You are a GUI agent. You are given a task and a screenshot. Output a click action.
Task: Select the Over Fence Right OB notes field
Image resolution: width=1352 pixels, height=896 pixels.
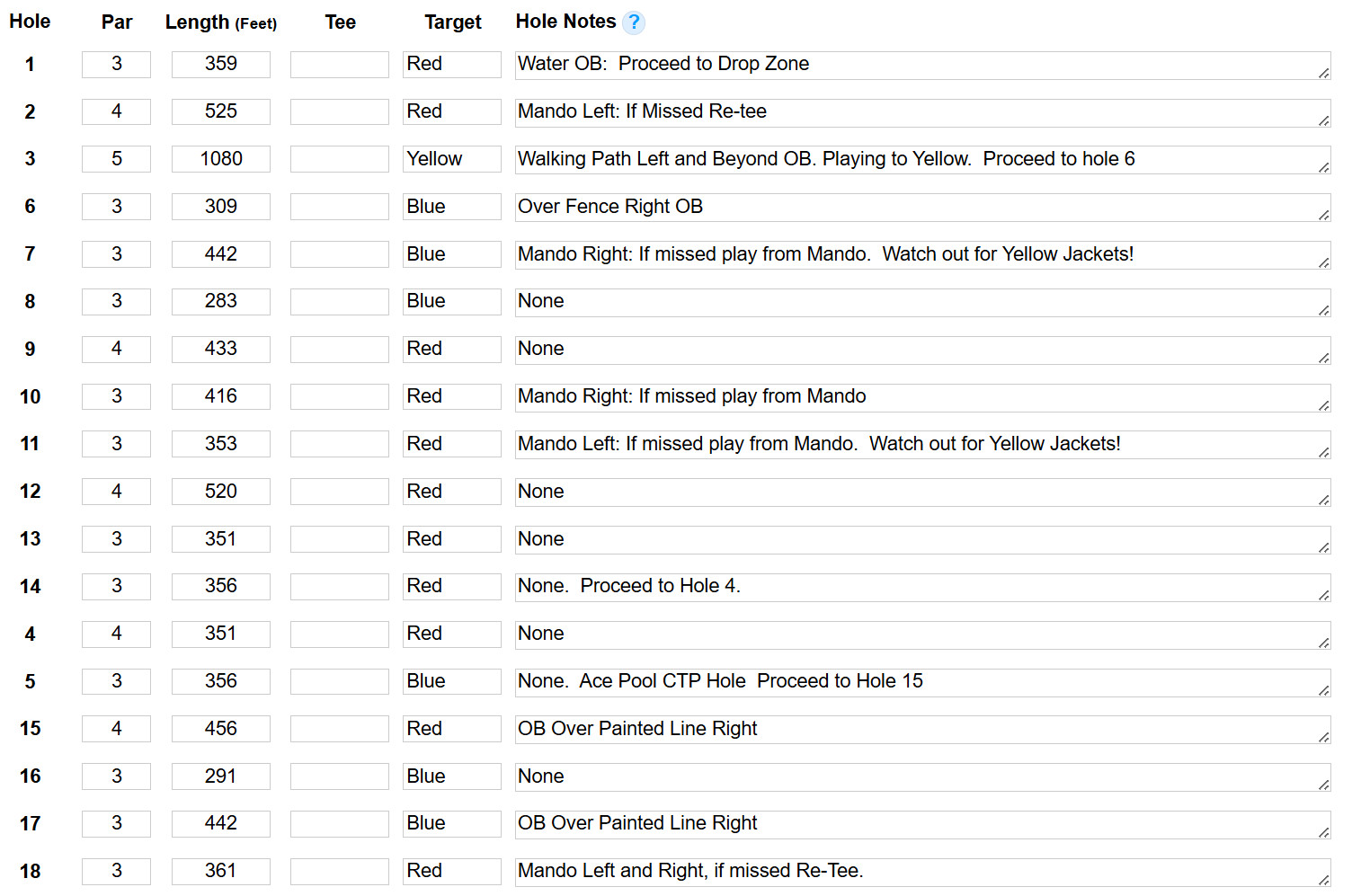922,208
